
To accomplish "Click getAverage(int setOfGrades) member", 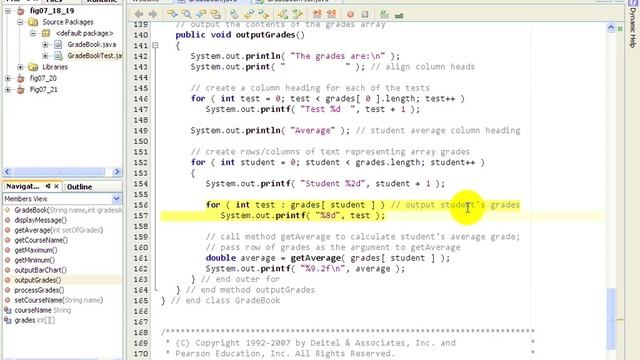I will pyautogui.click(x=58, y=230).
